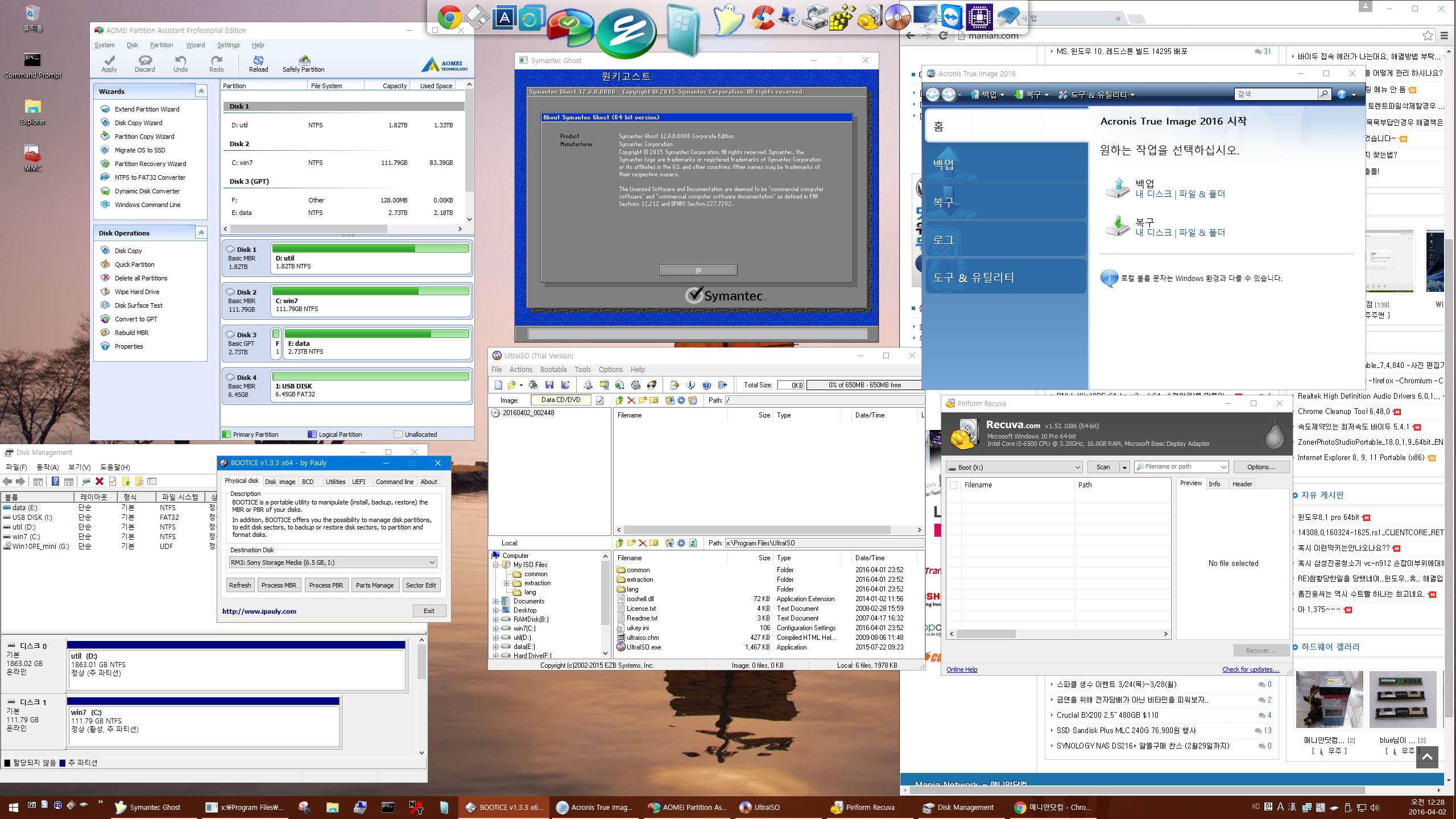The image size is (1456, 819).
Task: Open Migrate OS to SSD wizard
Action: [140, 150]
